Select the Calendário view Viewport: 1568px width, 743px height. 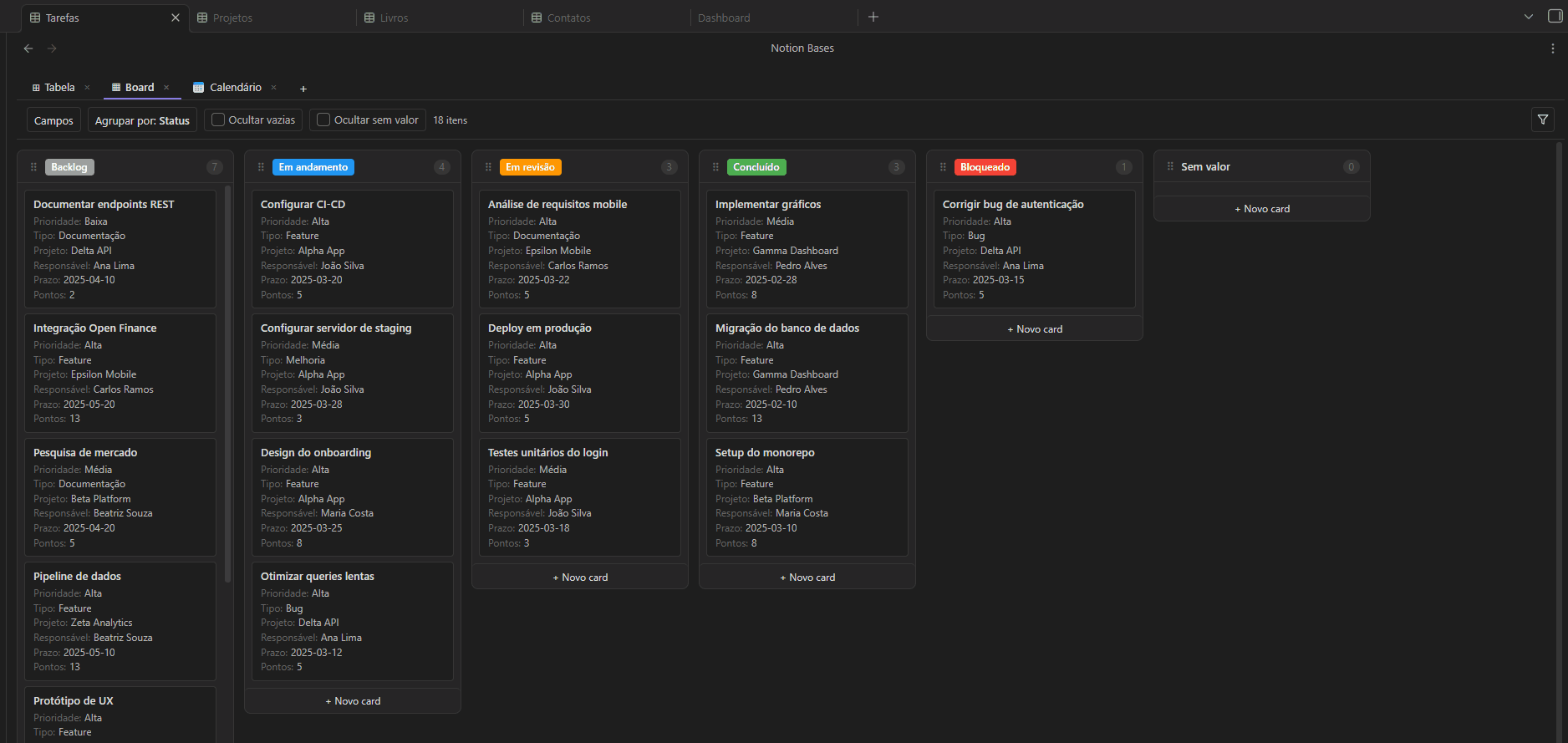235,87
